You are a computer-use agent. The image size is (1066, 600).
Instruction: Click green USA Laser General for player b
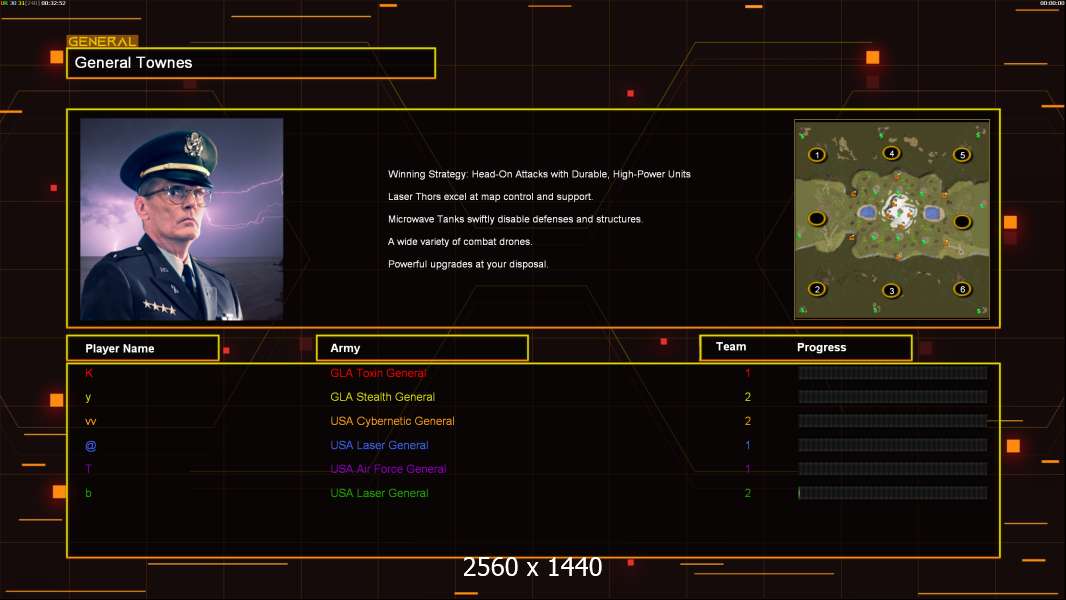pos(379,493)
